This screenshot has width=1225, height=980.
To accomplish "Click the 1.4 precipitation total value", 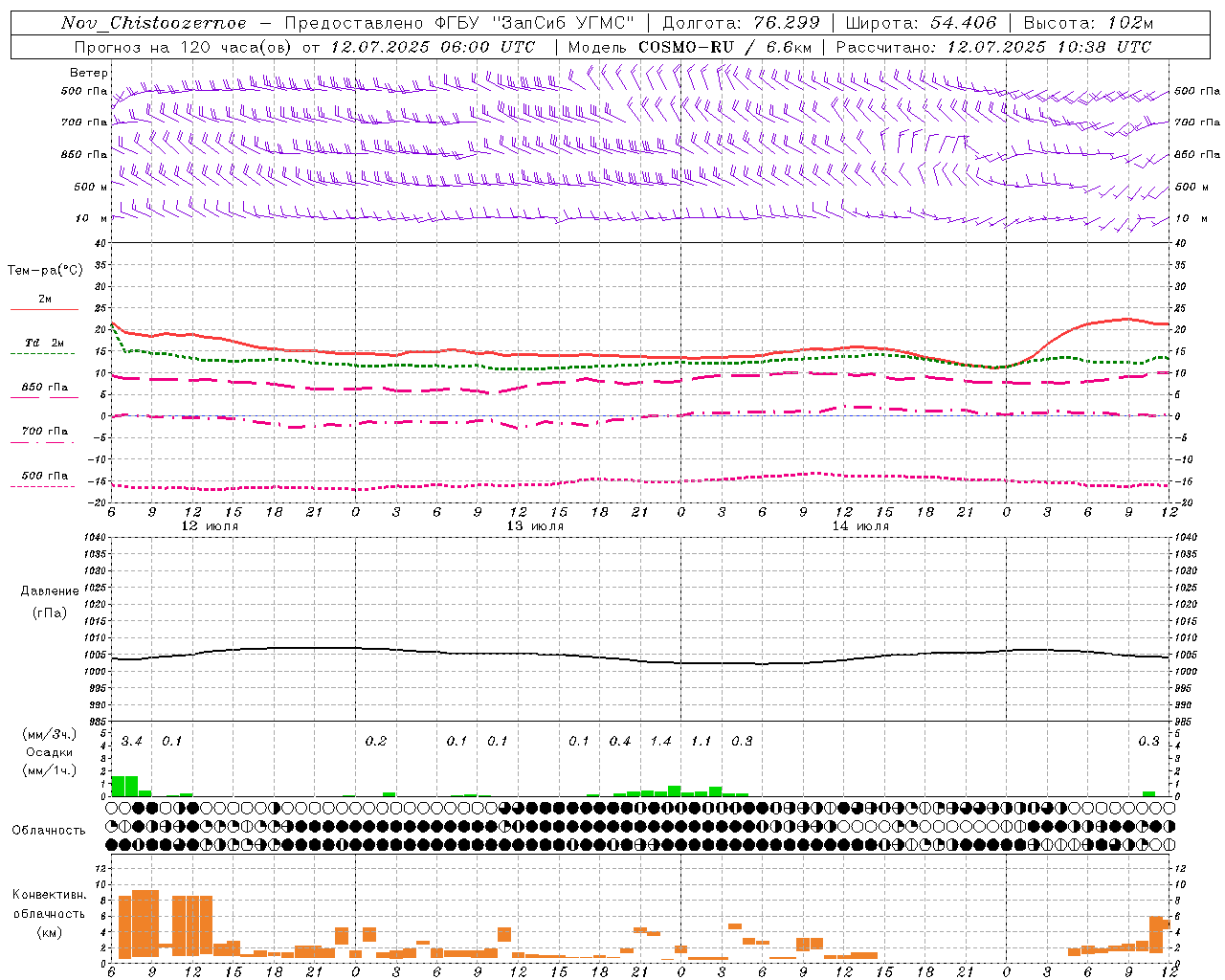I will [x=660, y=742].
